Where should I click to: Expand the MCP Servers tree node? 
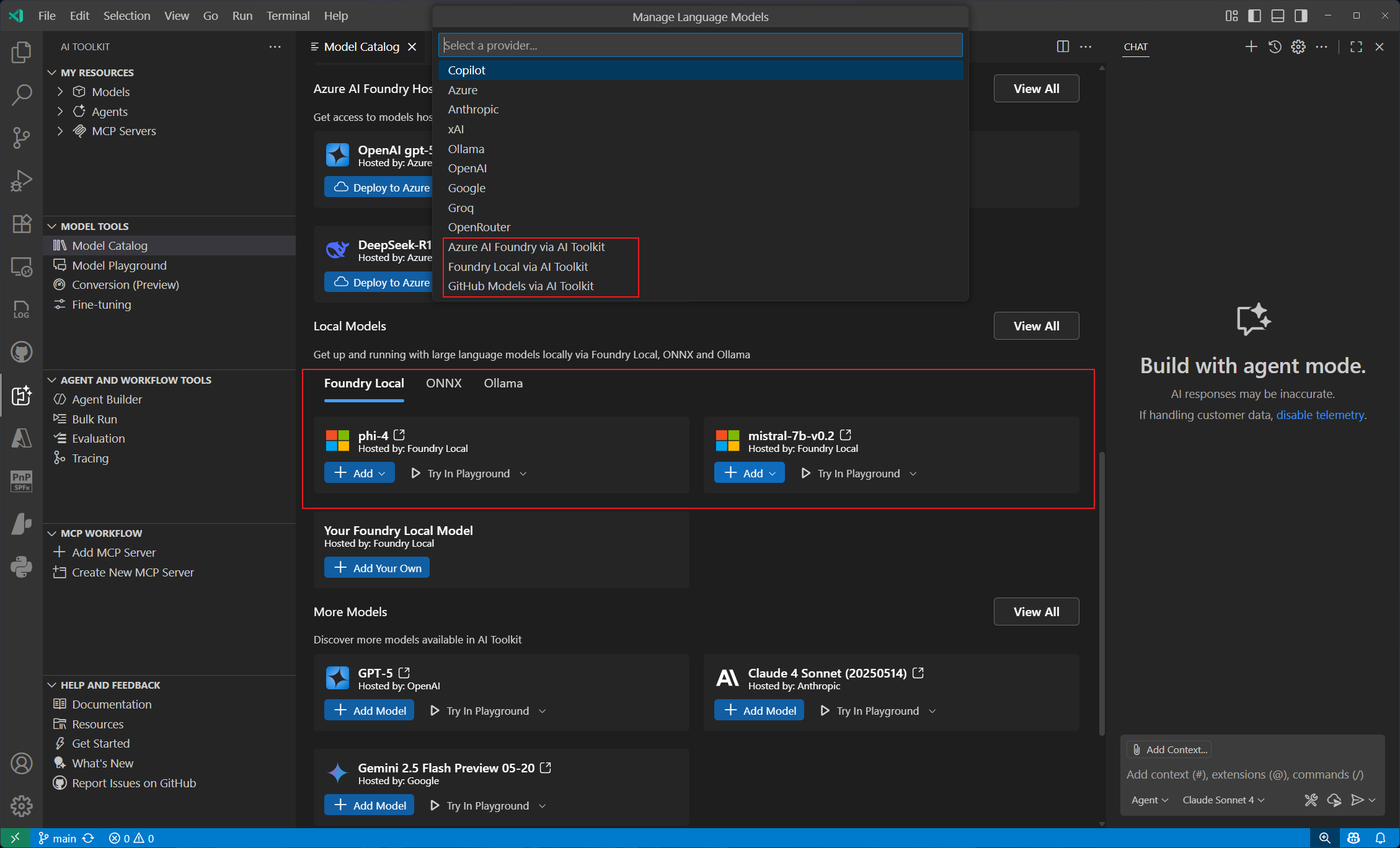coord(60,131)
